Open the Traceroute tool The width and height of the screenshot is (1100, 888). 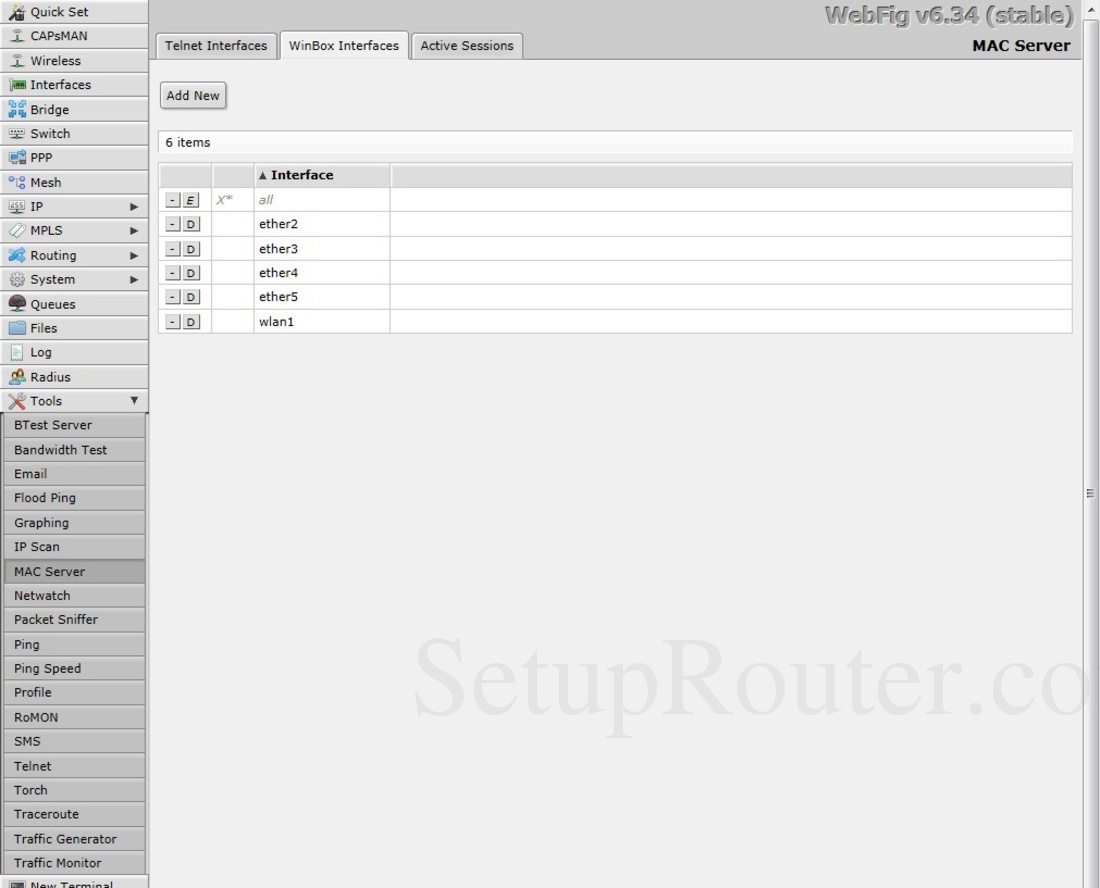74,814
